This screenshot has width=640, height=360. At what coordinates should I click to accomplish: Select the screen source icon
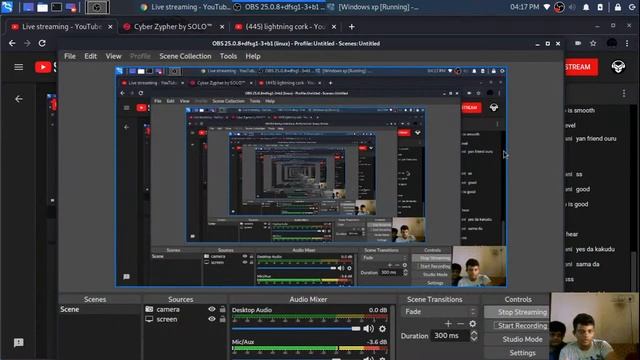click(149, 319)
